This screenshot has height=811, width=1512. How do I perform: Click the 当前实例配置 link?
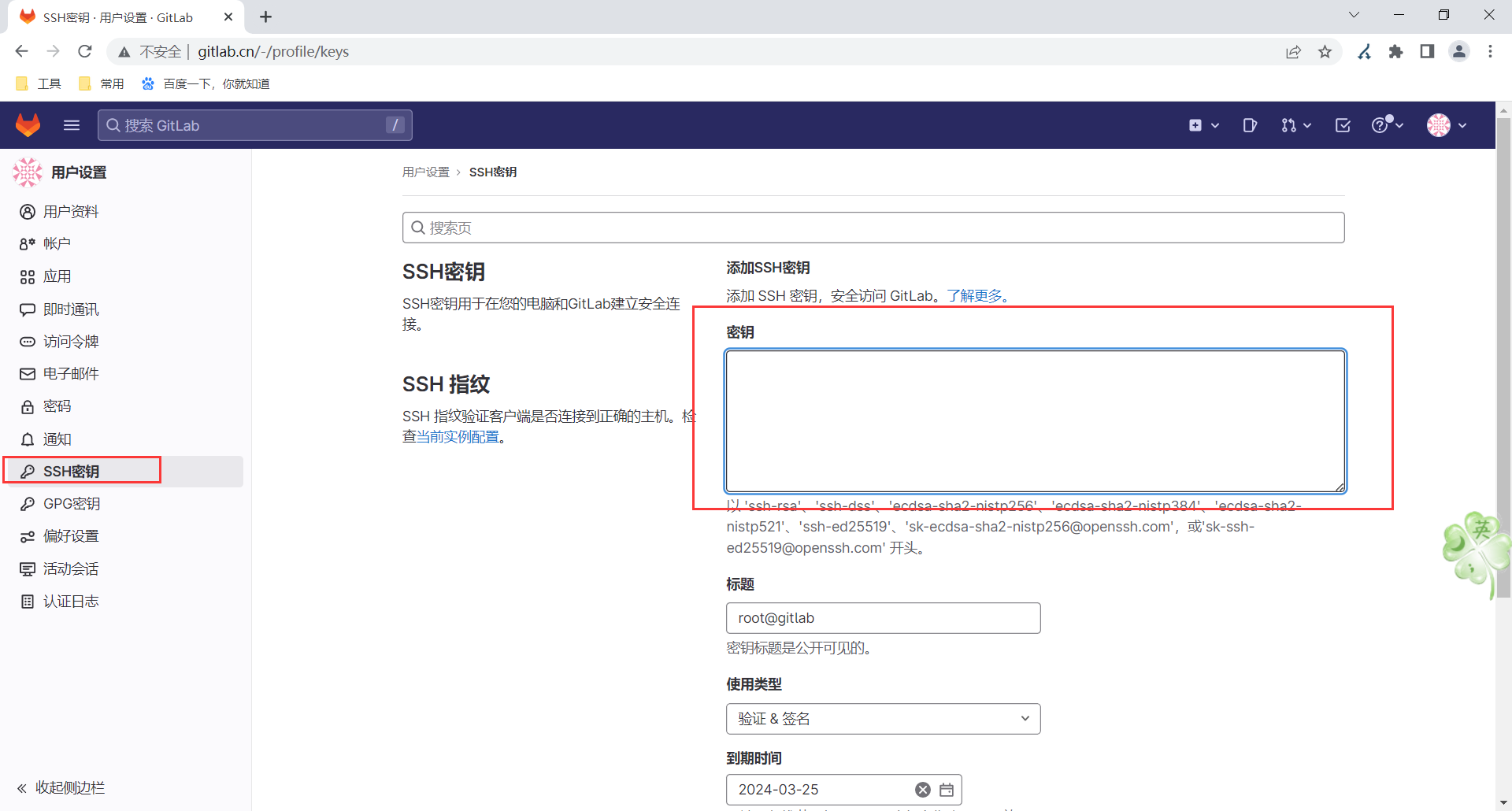click(458, 437)
